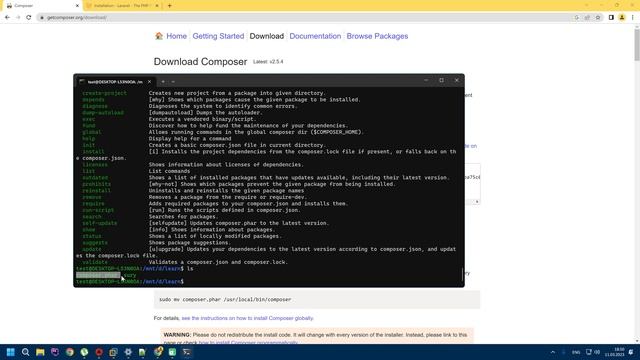Screen dimensions: 640x360
Task: Open the Chrome profile avatar
Action: [622, 18]
